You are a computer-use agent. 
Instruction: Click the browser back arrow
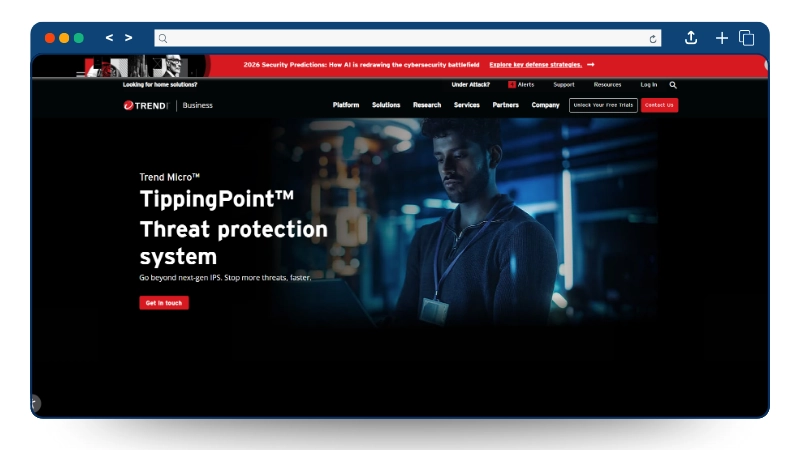coord(109,38)
